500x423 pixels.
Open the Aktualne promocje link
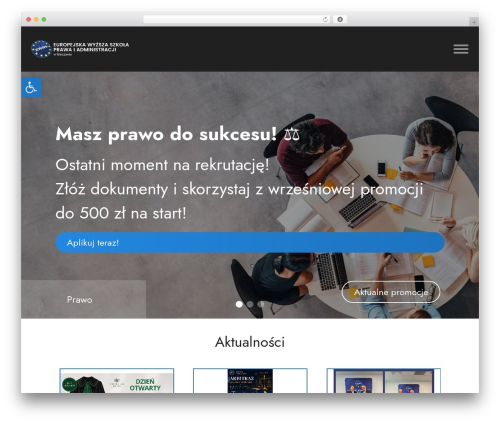point(391,292)
